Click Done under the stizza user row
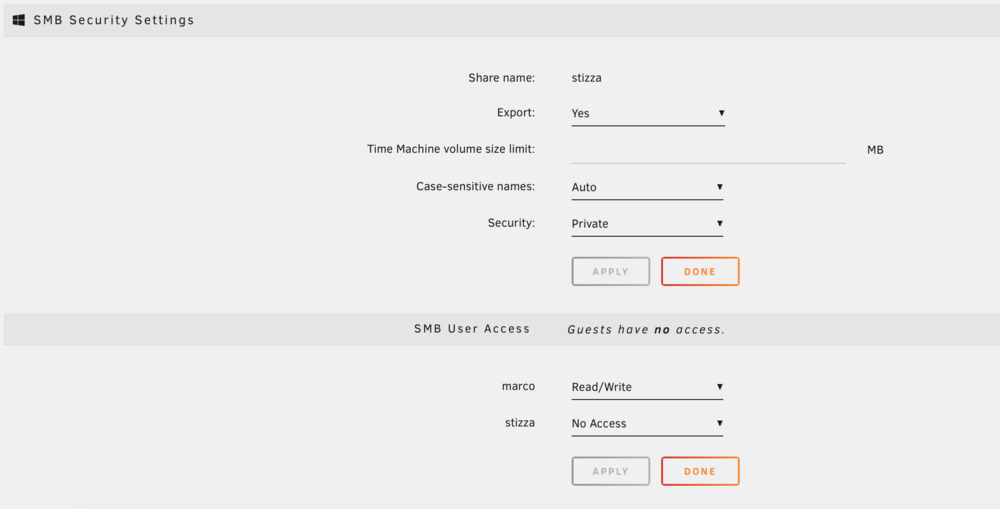1000x509 pixels. 700,471
